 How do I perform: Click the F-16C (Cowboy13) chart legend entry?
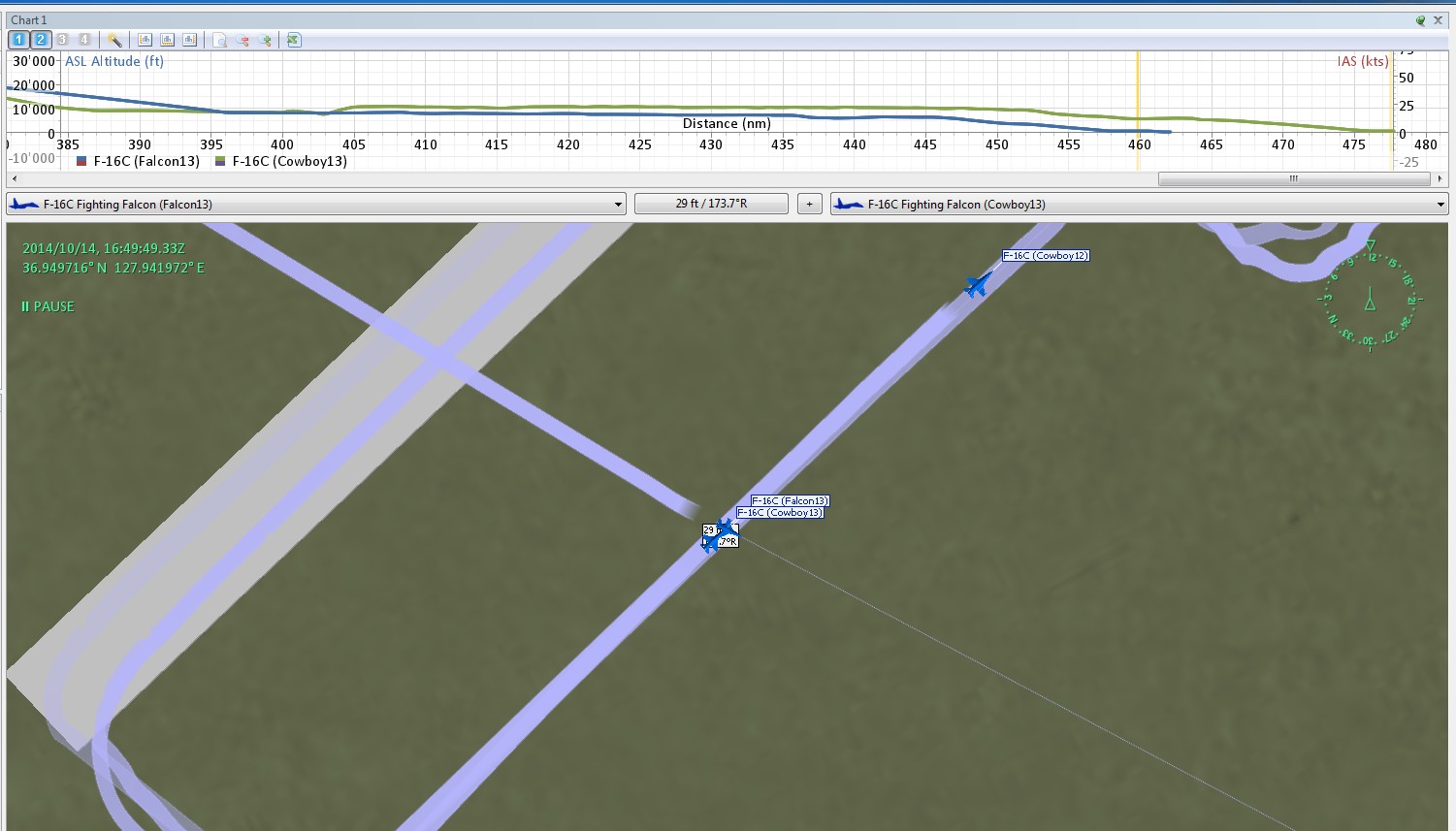point(281,161)
